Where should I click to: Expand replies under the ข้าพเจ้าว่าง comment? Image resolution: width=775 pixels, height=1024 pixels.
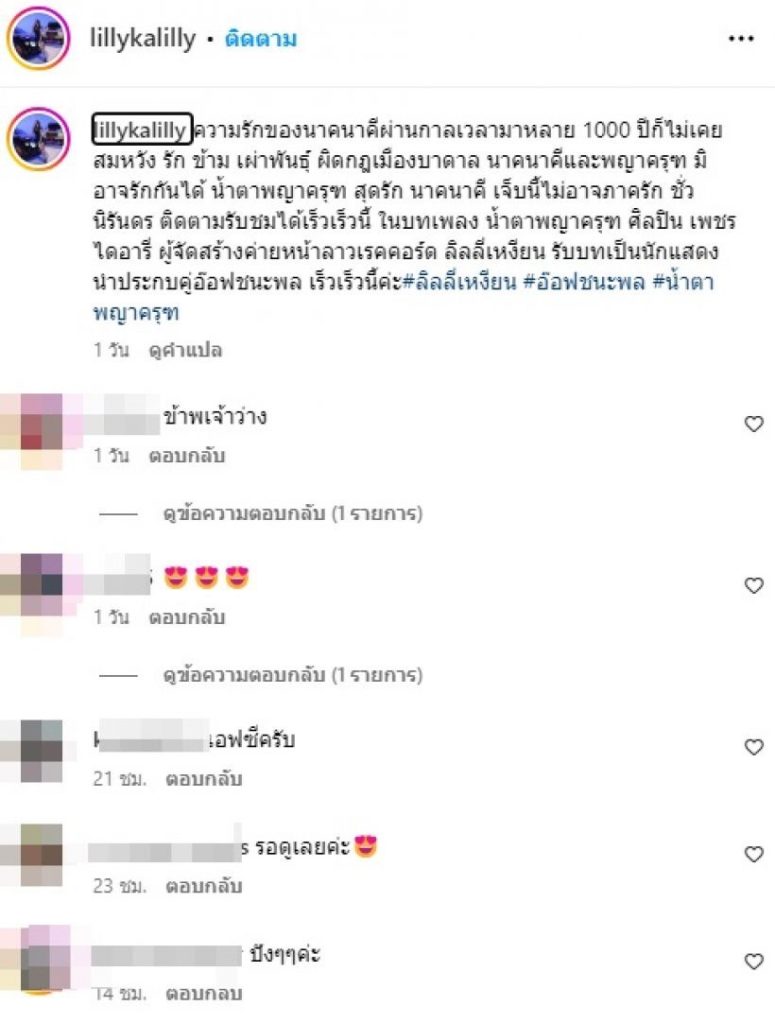click(x=293, y=513)
